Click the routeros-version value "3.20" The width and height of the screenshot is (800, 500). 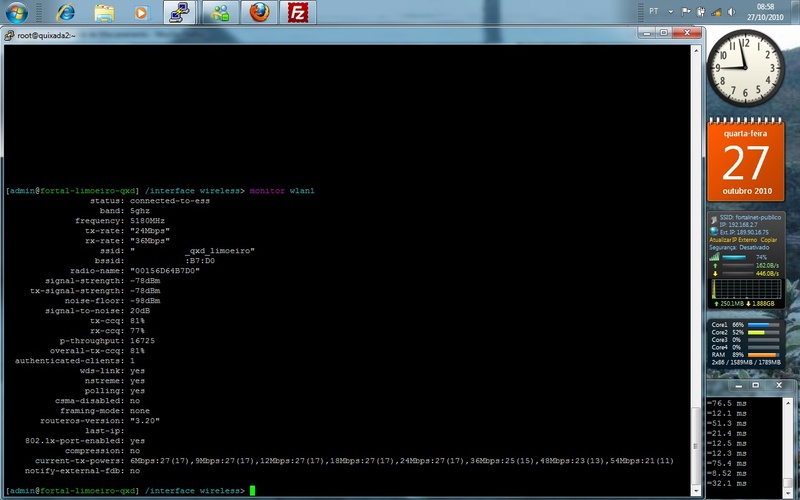[x=145, y=421]
